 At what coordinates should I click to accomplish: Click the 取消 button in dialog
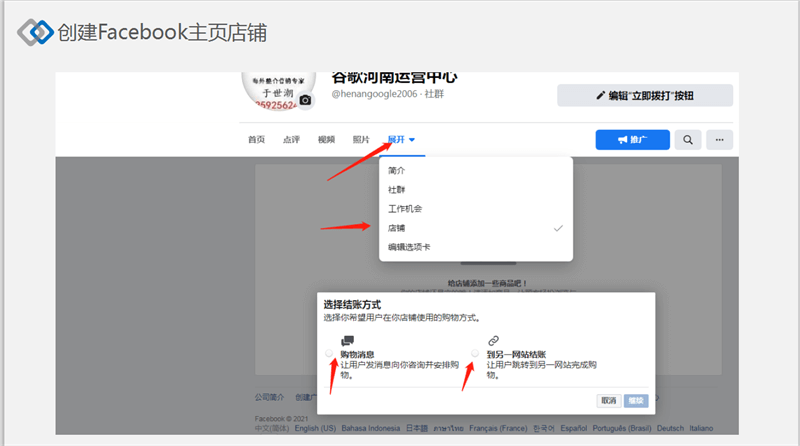(x=609, y=401)
